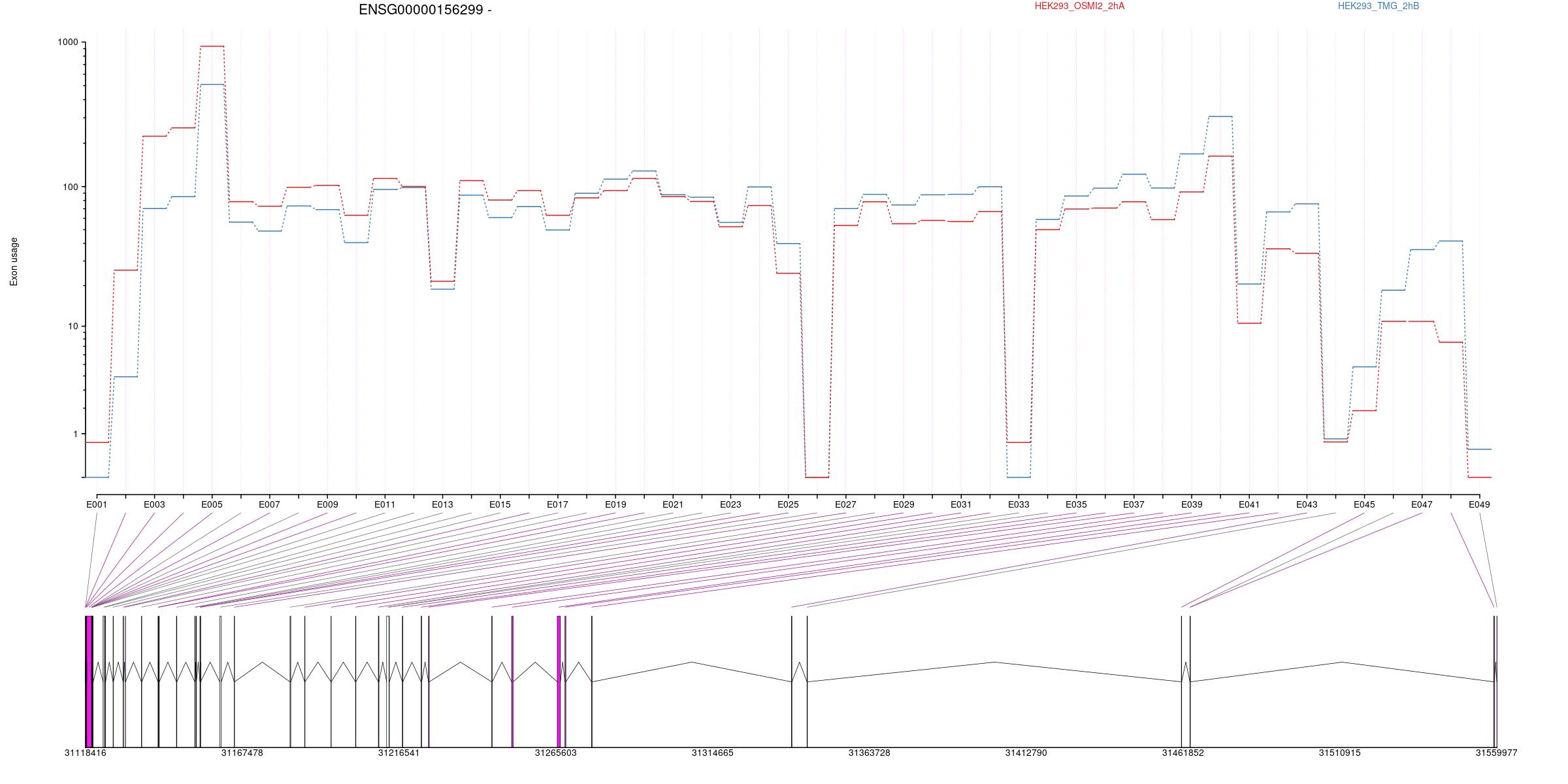This screenshot has width=1568, height=784.
Task: Click genomic coordinate 31167478
Action: pyautogui.click(x=242, y=753)
